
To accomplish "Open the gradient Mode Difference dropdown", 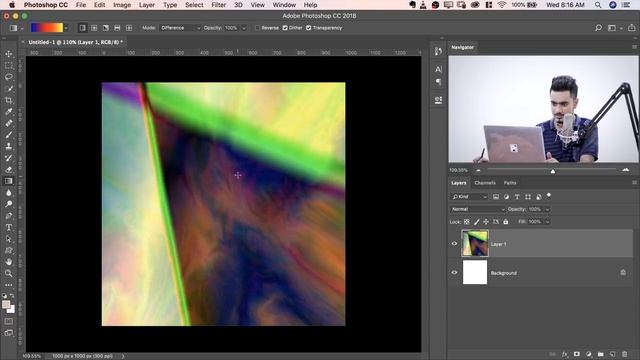I will point(180,28).
